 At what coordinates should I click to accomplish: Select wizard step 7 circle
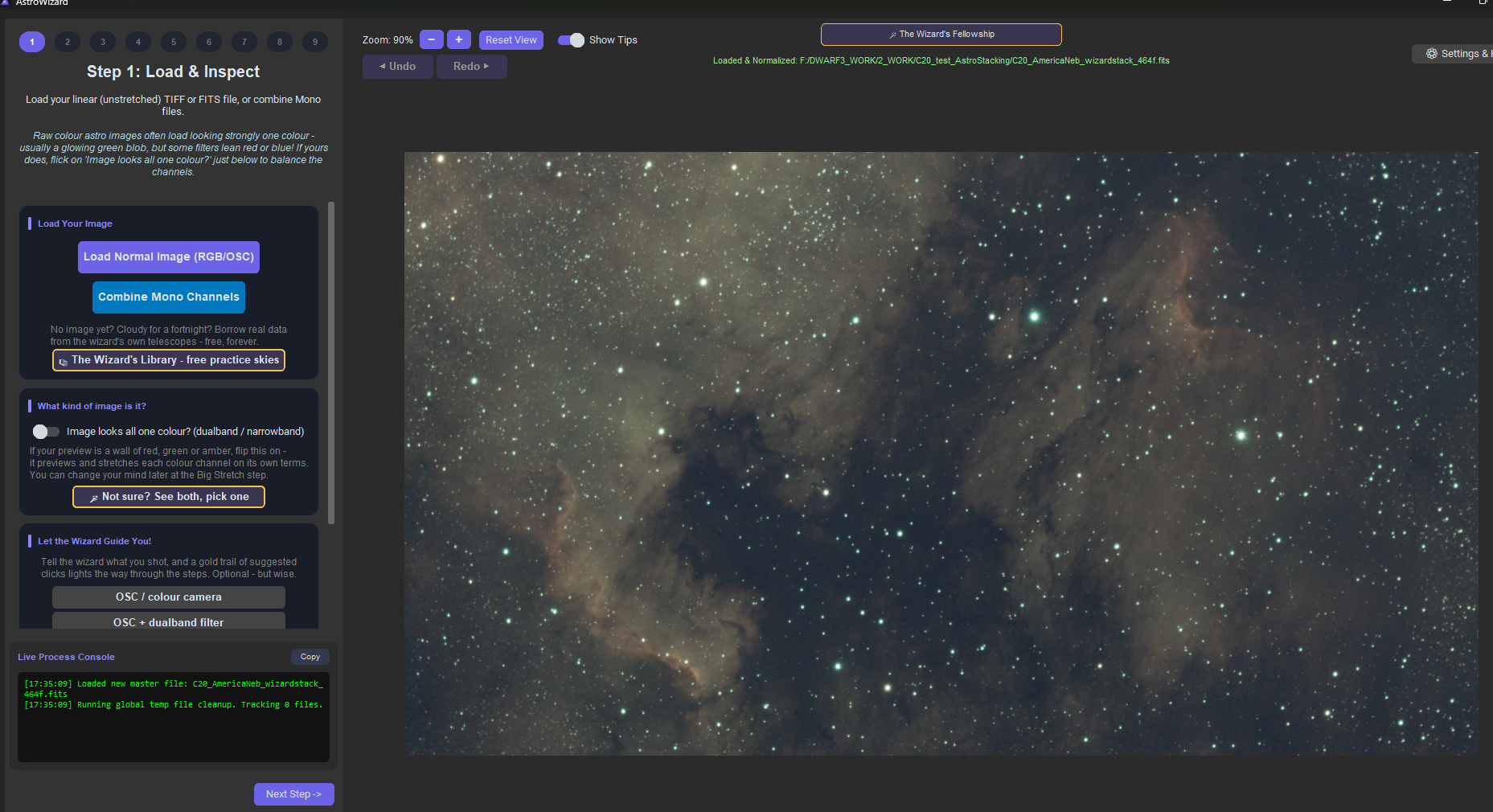tap(244, 42)
